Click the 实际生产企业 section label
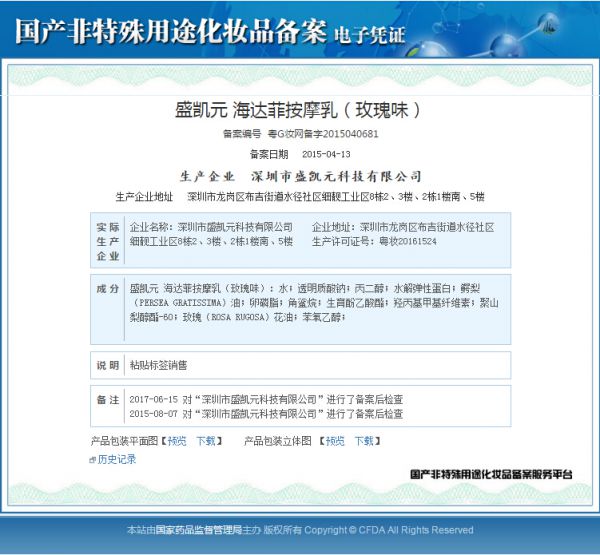This screenshot has height=555, width=600. (108, 241)
